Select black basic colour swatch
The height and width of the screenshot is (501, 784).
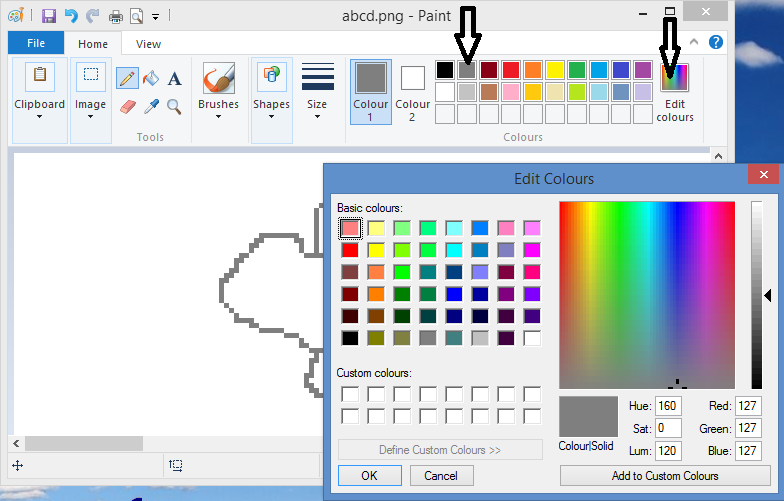(x=350, y=338)
